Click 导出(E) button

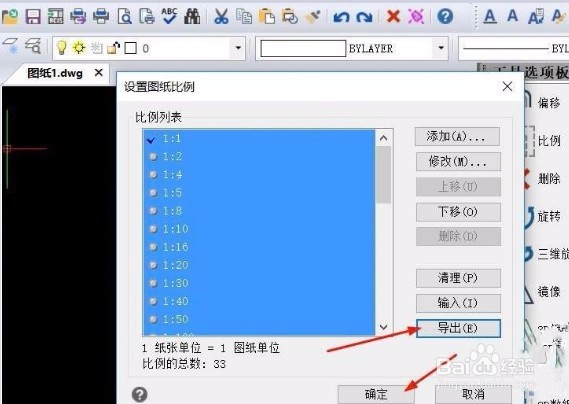pos(458,328)
